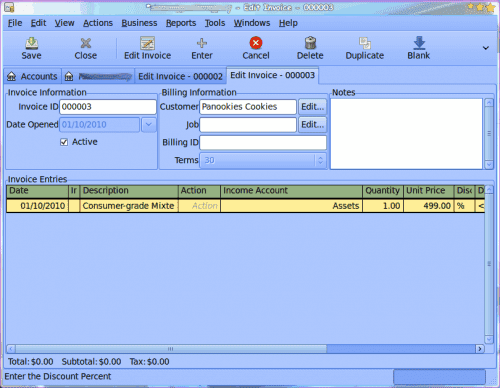Image resolution: width=500 pixels, height=388 pixels.
Task: Click the Income Account column header
Action: [291, 191]
